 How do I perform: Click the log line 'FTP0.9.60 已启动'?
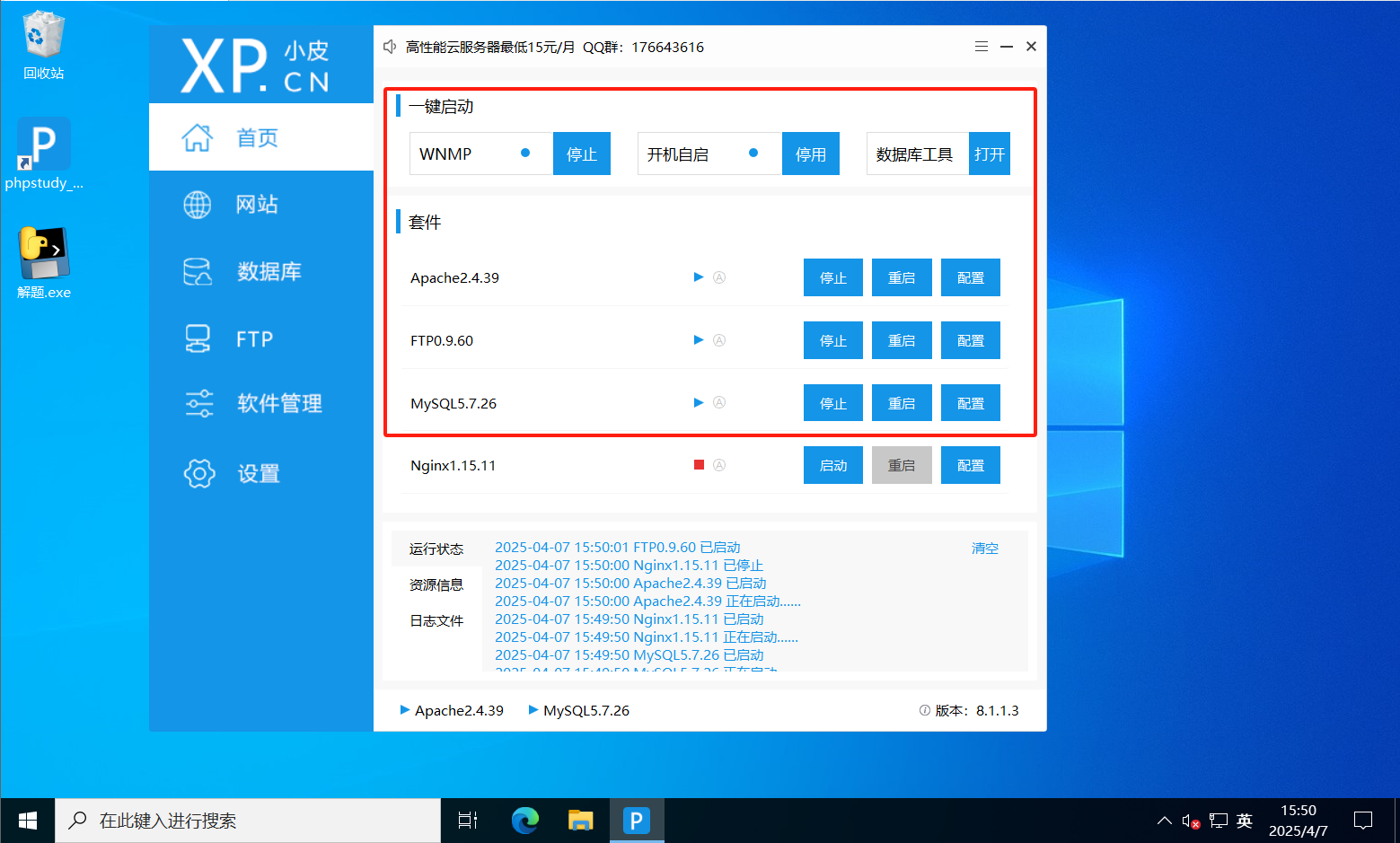click(x=618, y=548)
